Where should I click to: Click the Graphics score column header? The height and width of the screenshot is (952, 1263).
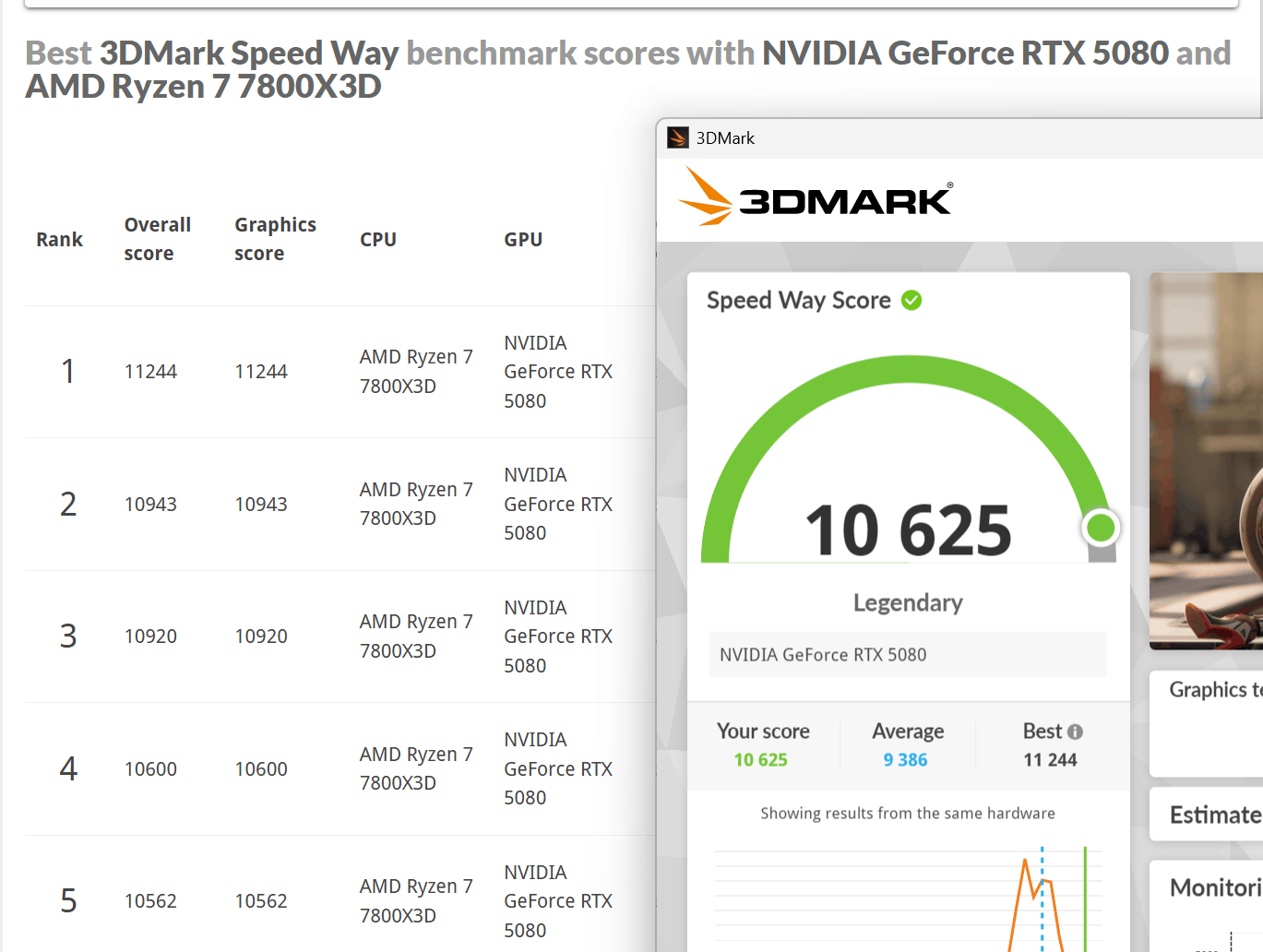tap(275, 239)
